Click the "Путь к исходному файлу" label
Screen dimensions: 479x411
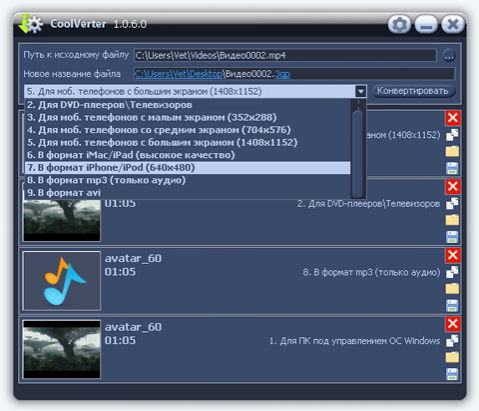point(76,55)
